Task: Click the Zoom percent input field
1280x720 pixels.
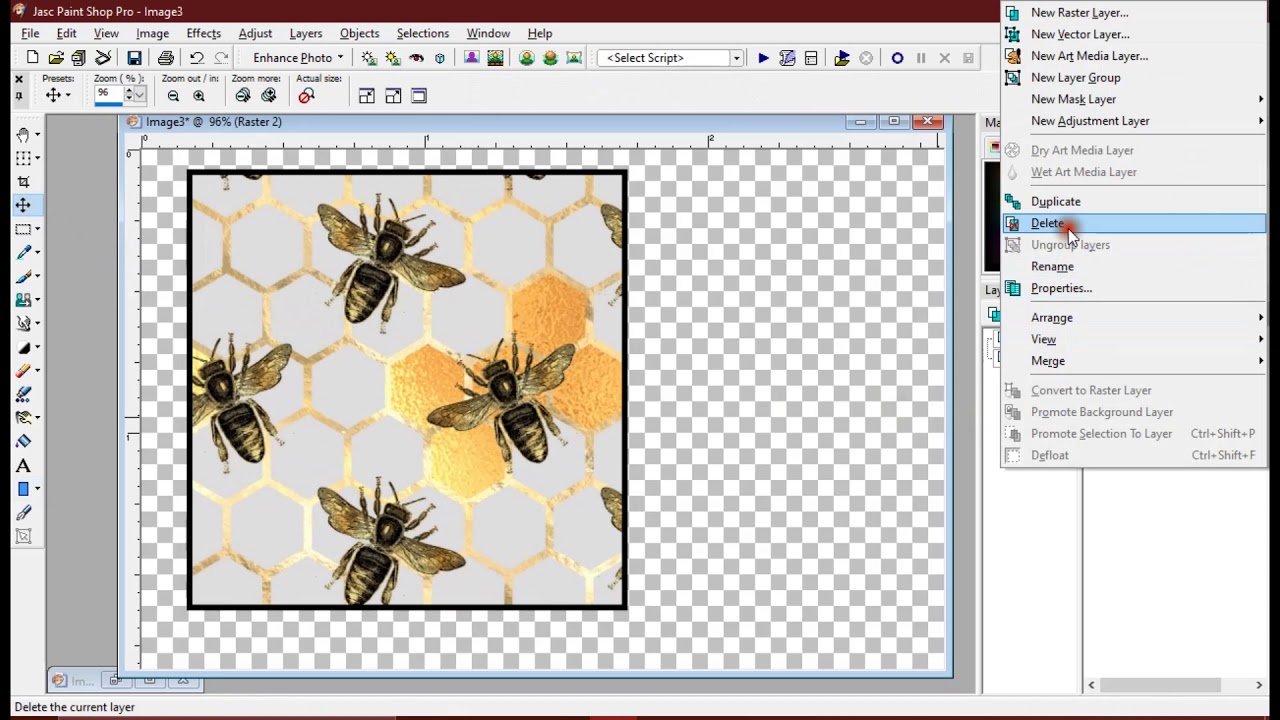Action: [x=108, y=95]
